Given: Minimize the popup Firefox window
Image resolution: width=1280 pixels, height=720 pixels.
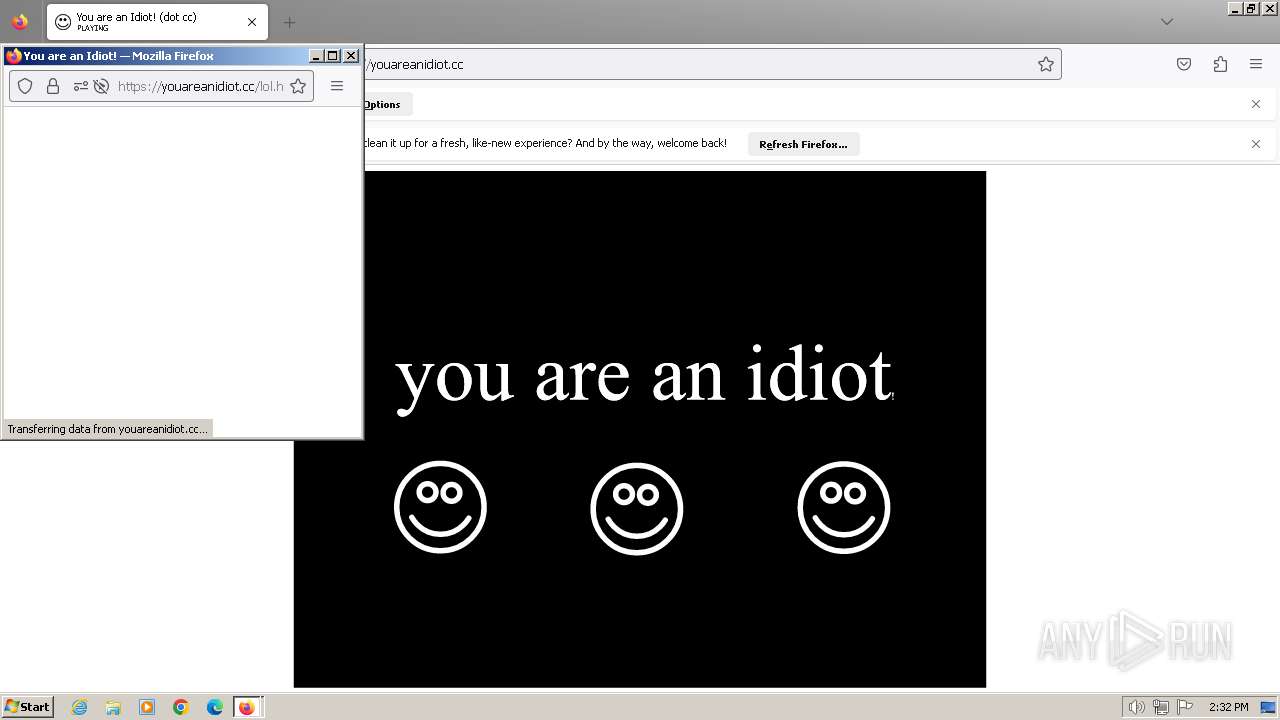Looking at the screenshot, I should tap(316, 56).
